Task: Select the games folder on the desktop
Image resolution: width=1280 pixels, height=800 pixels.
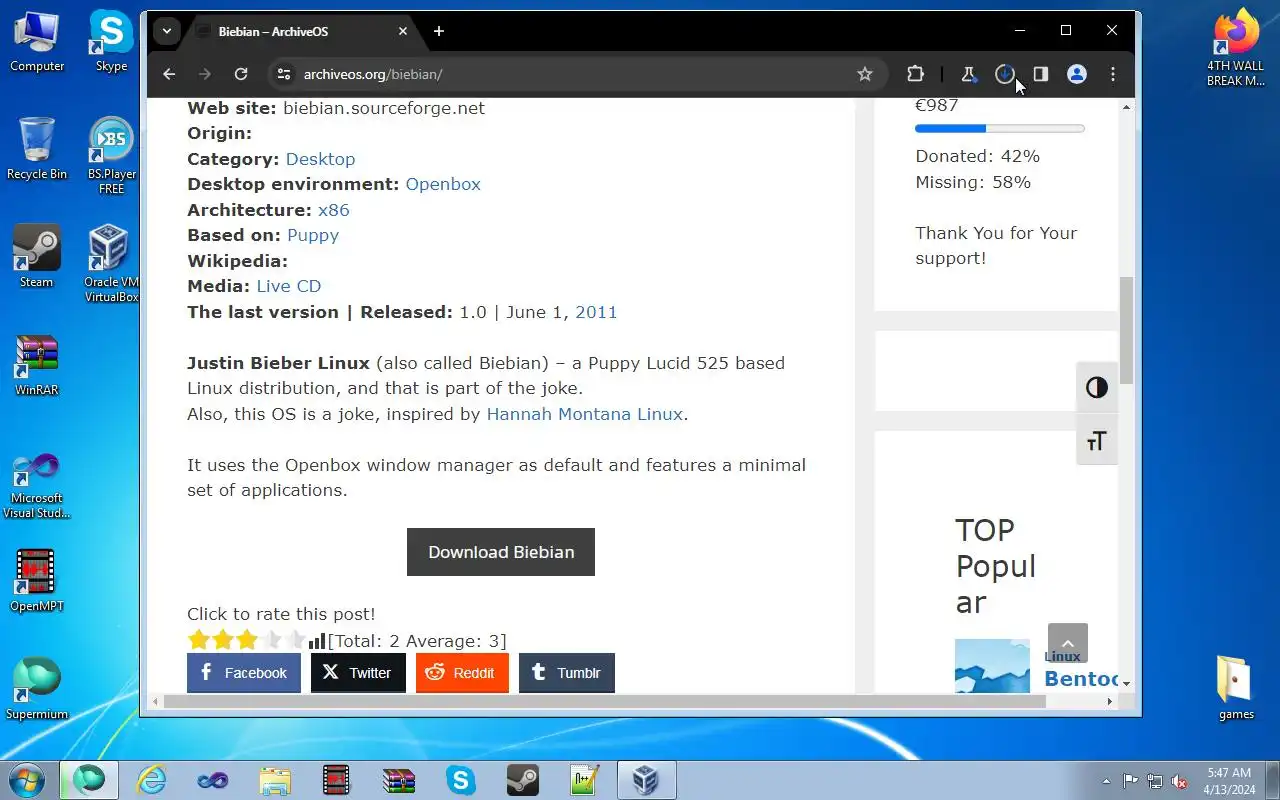Action: [1236, 687]
